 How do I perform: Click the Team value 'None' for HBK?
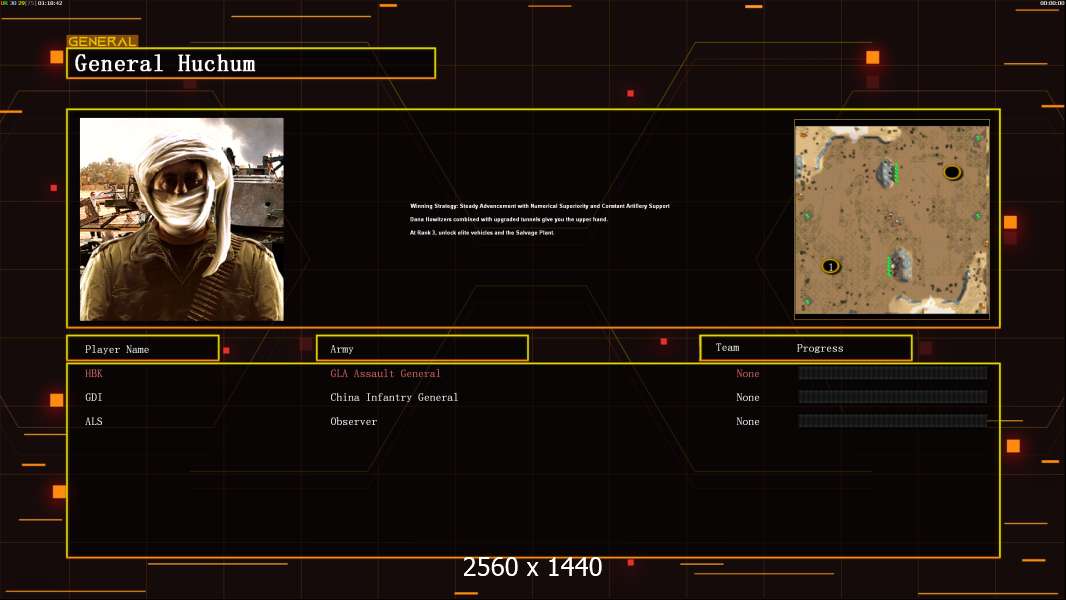point(748,373)
